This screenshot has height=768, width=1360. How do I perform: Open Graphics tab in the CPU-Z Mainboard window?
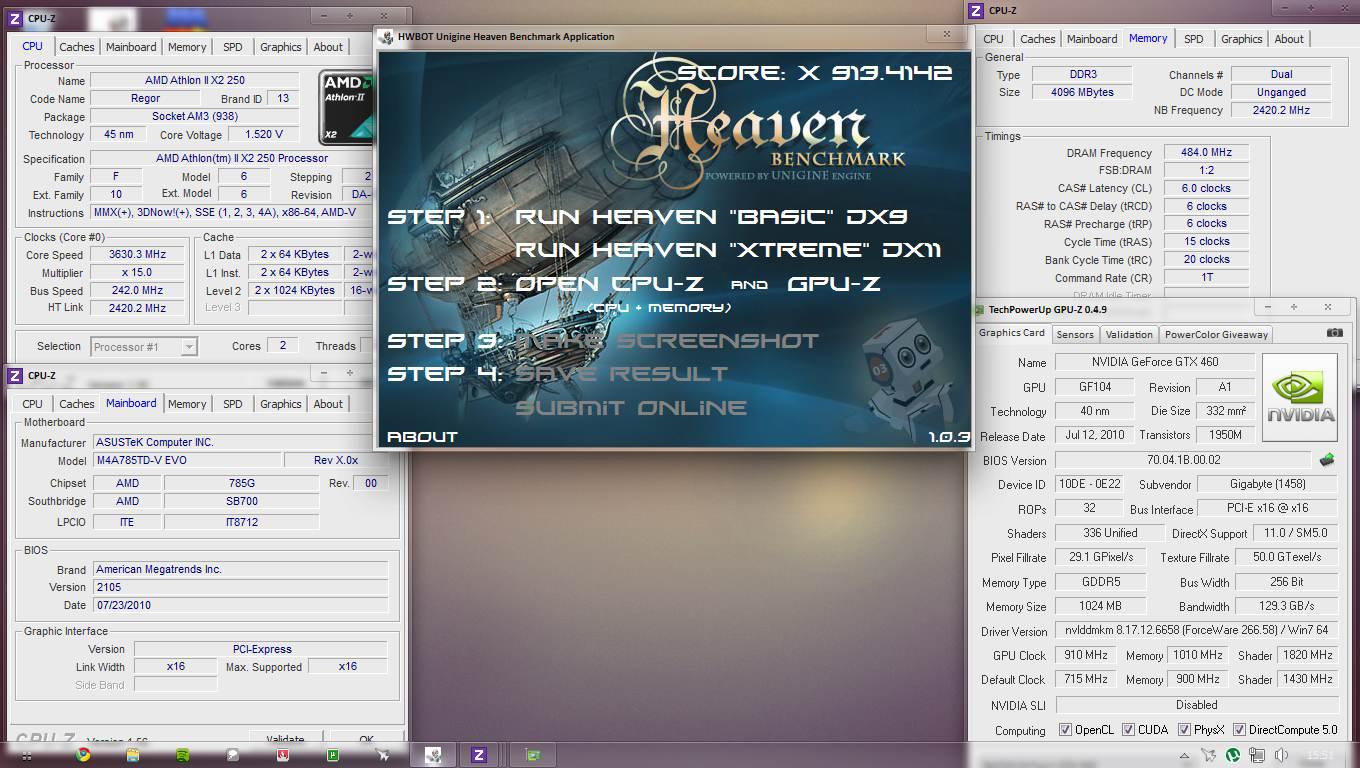280,404
